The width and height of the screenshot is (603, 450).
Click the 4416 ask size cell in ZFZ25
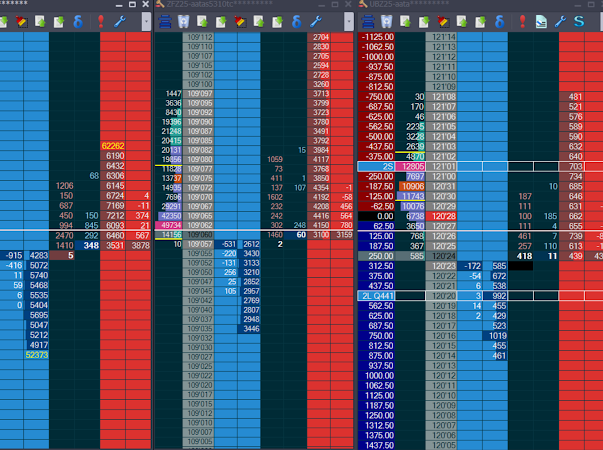coord(319,216)
